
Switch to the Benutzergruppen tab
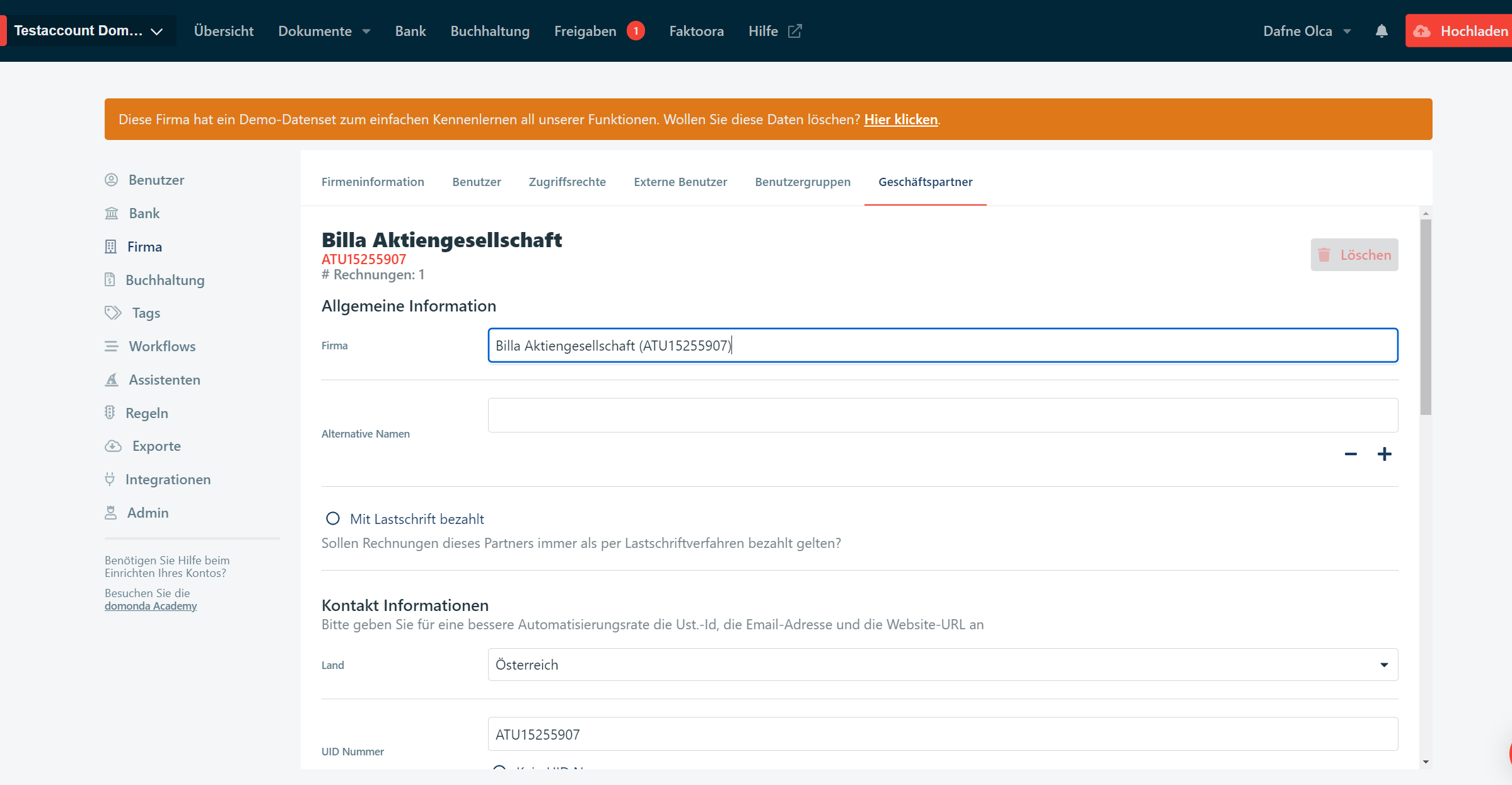(802, 182)
